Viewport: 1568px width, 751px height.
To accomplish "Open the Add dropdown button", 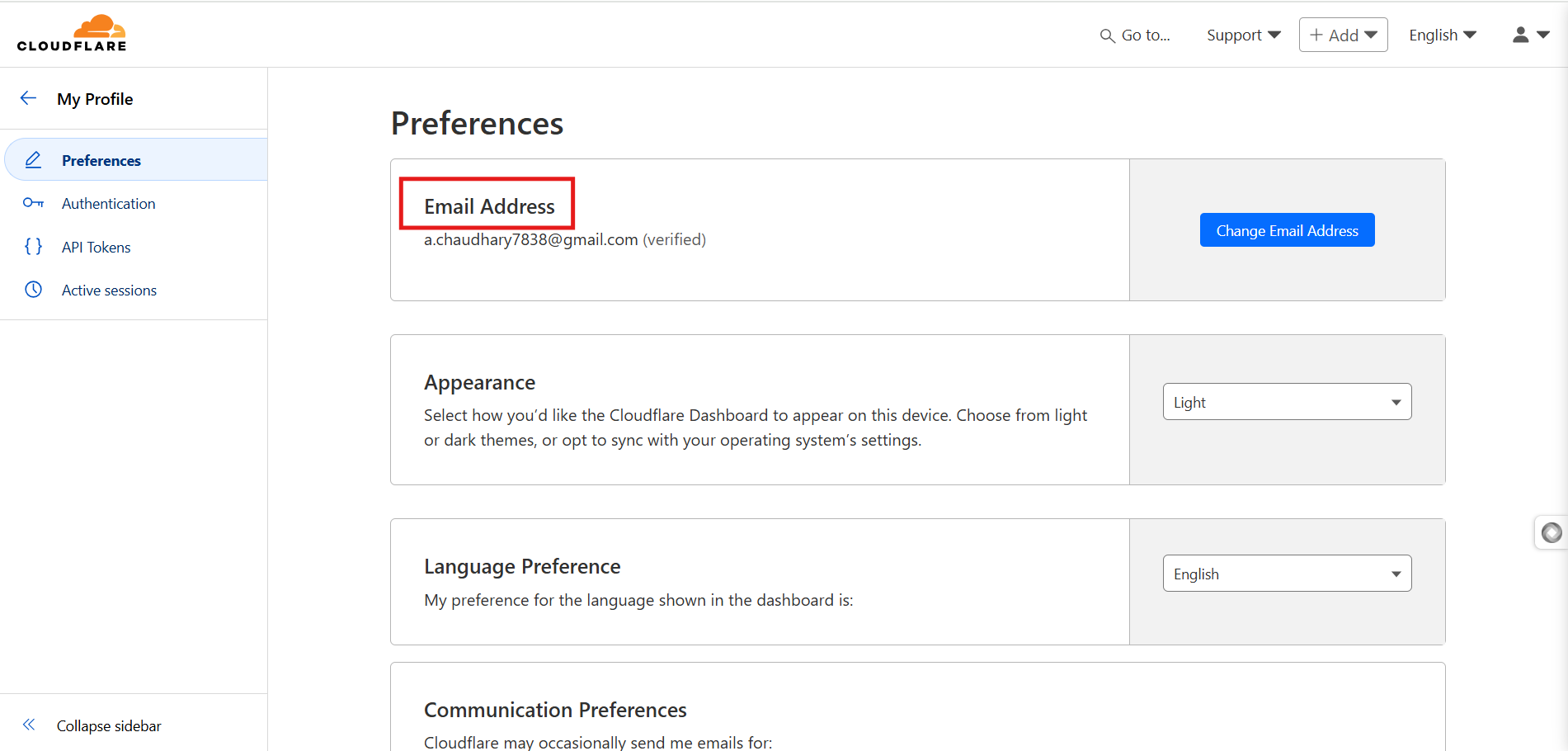I will coord(1343,35).
